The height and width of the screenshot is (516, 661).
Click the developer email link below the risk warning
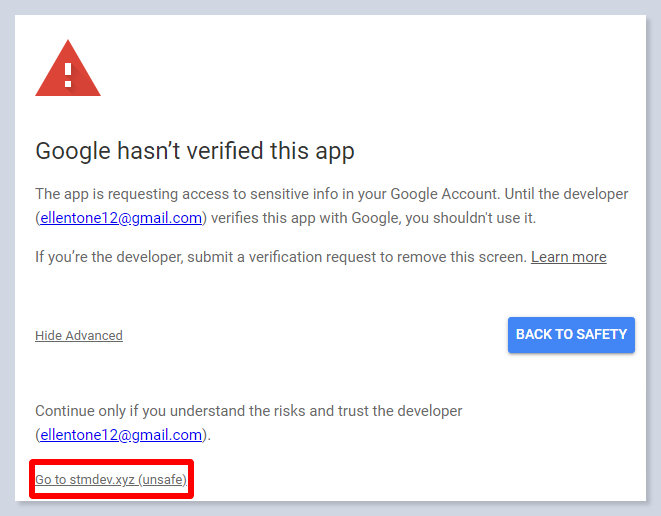(121, 435)
